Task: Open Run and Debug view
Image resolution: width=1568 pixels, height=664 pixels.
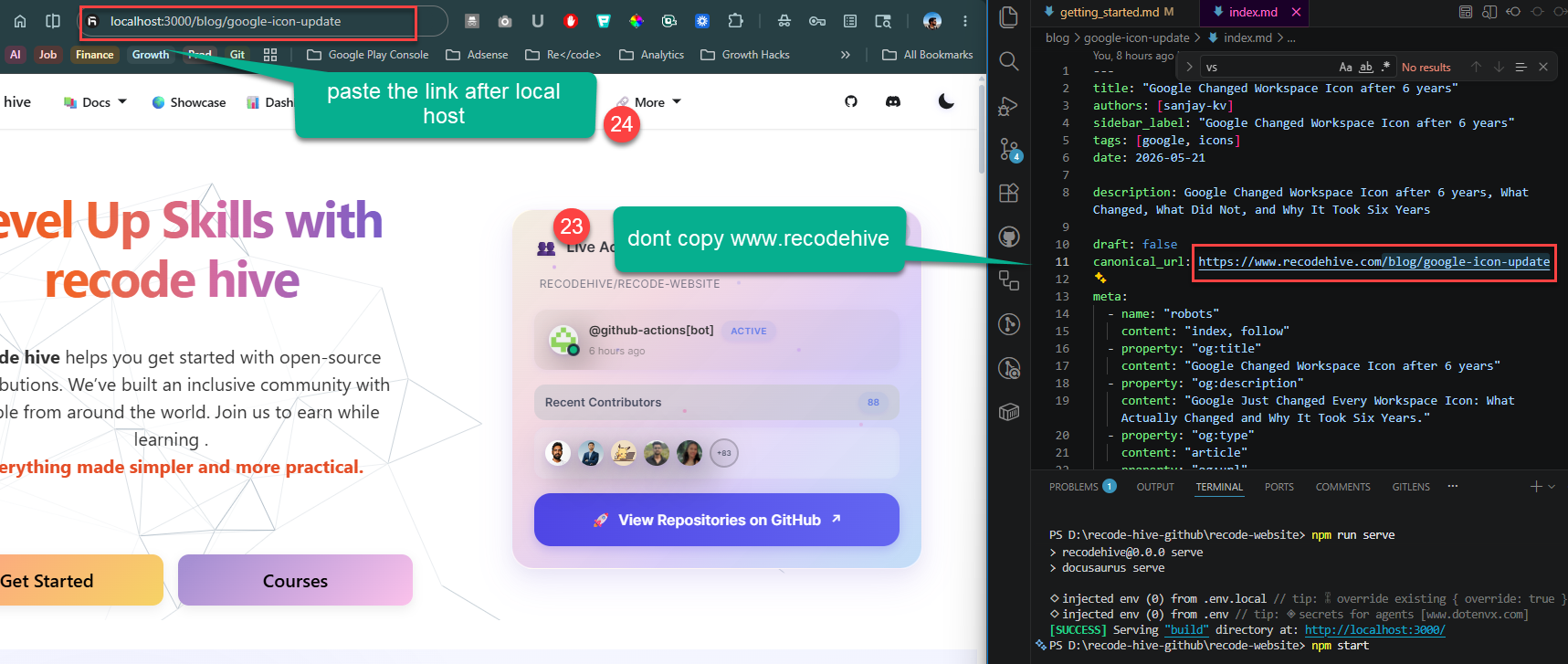Action: tap(1009, 106)
